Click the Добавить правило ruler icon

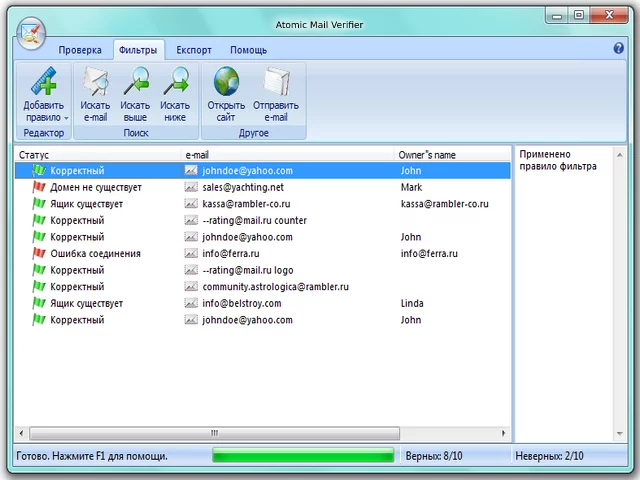pyautogui.click(x=44, y=81)
